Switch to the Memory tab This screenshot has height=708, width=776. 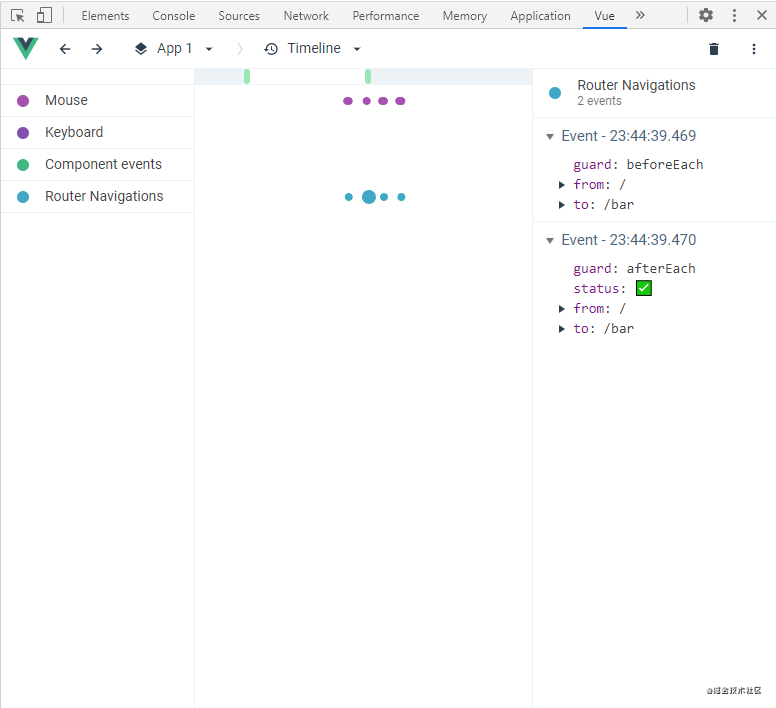(465, 16)
